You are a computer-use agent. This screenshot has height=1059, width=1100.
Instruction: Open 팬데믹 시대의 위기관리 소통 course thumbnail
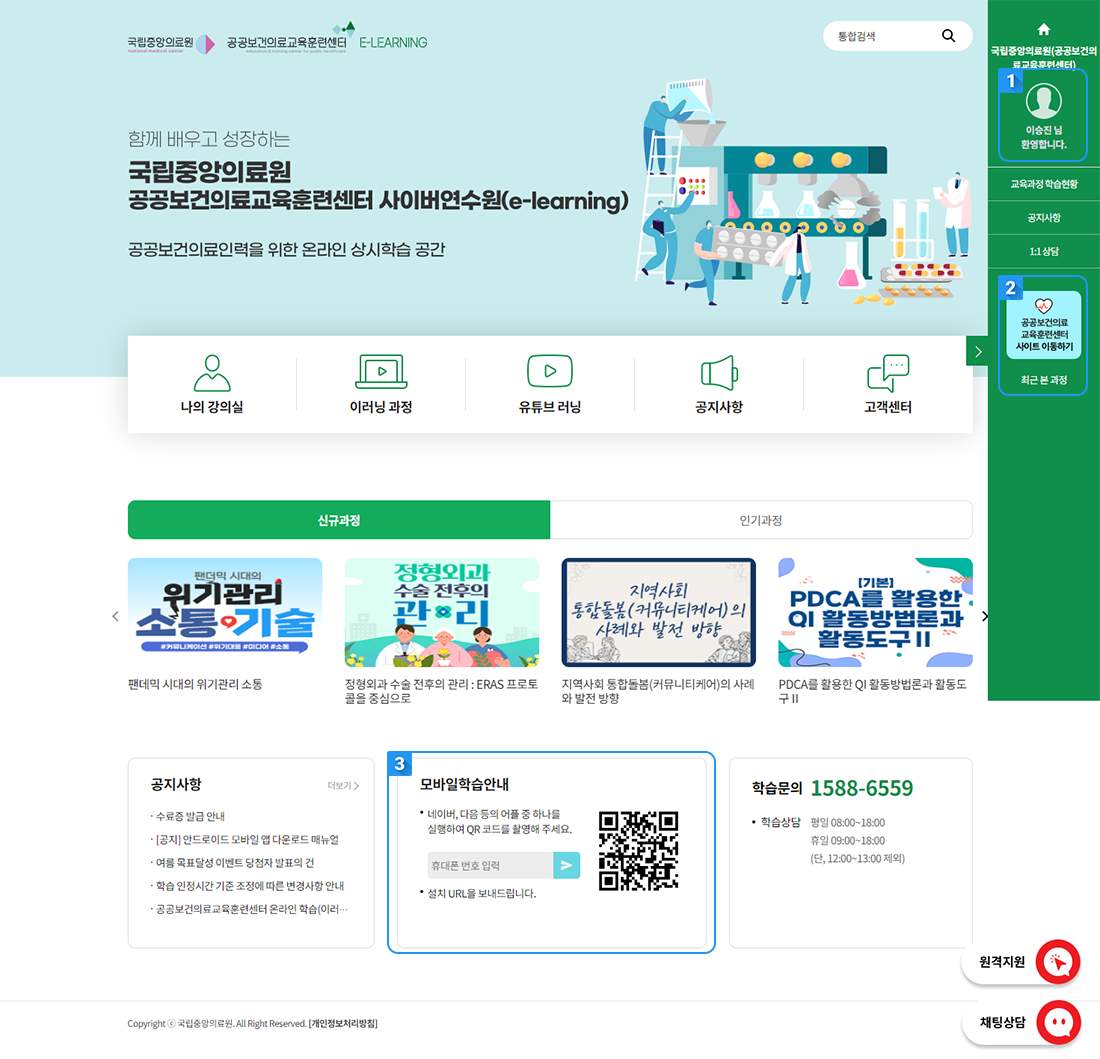(x=225, y=612)
